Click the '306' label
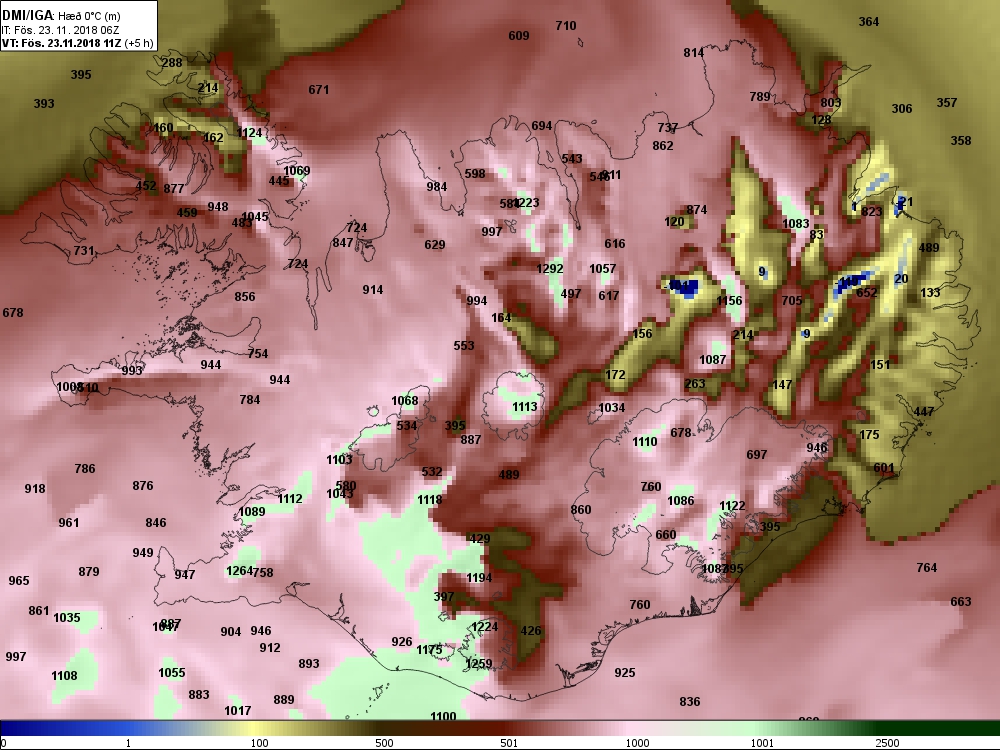Viewport: 1000px width, 750px height. point(902,109)
